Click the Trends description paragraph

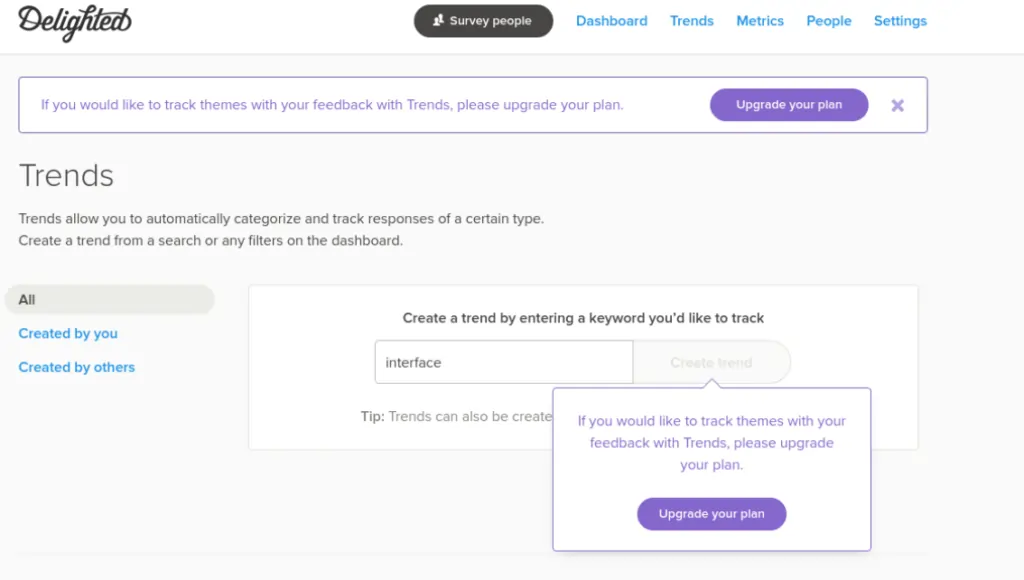pos(281,229)
